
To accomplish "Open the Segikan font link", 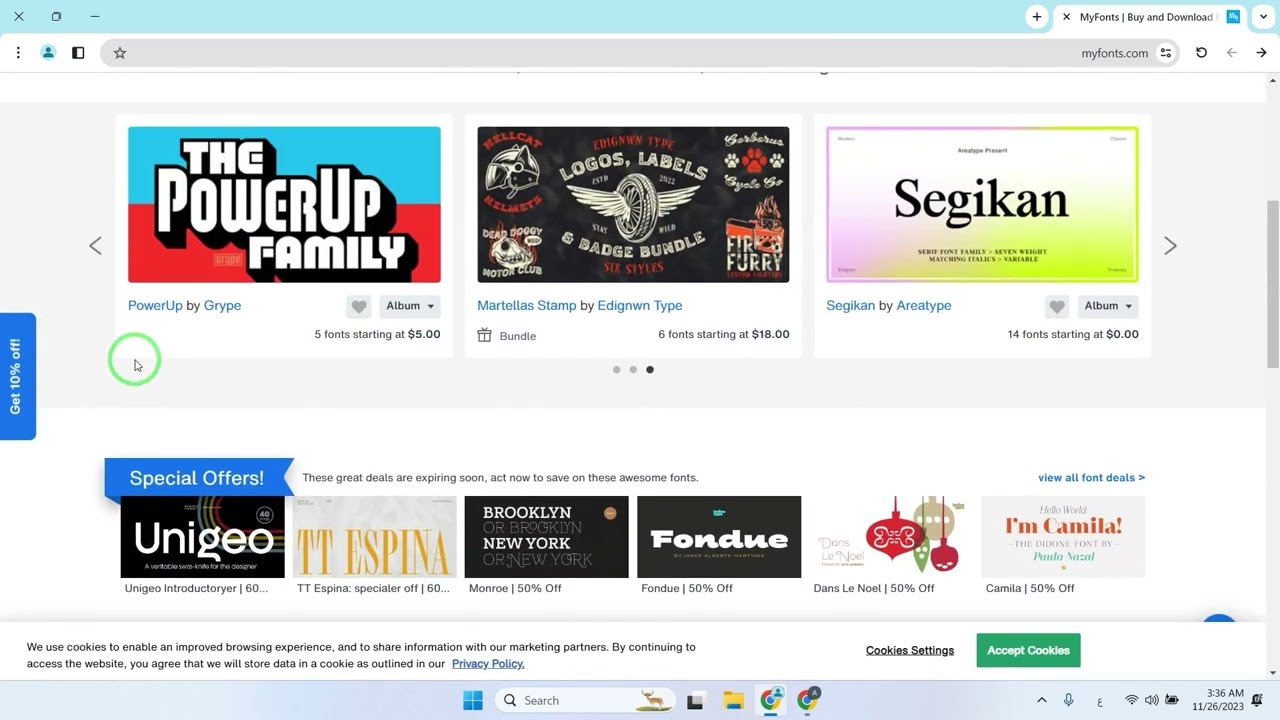I will [x=850, y=305].
